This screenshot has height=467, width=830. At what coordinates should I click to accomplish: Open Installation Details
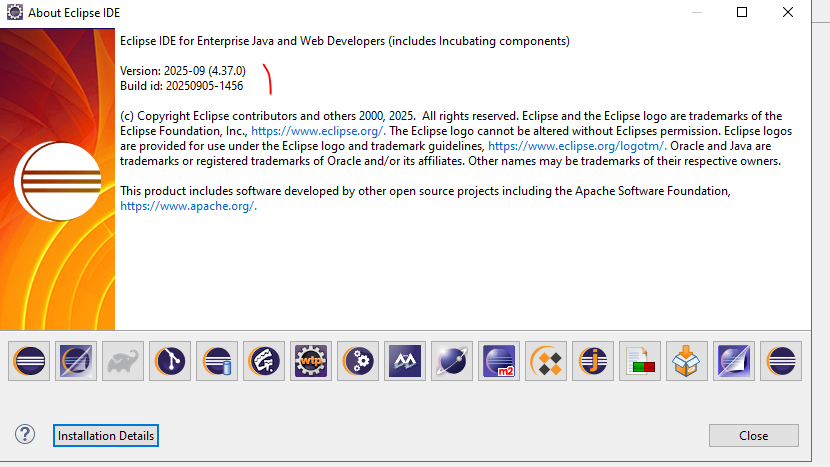106,435
